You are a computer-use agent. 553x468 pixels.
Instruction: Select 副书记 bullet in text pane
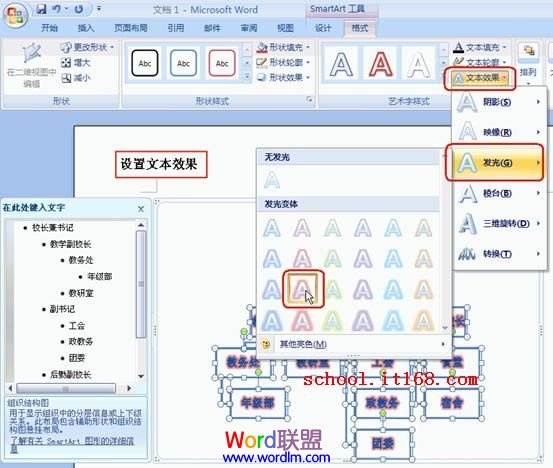62,309
